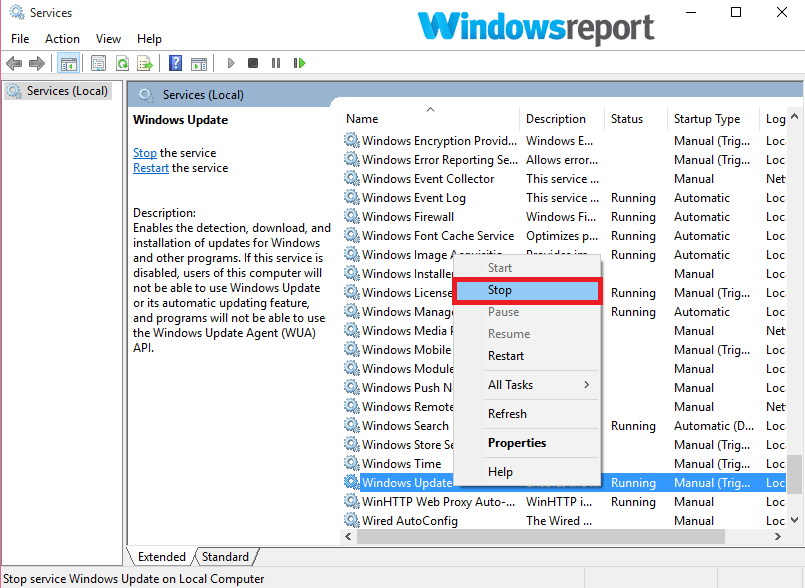Sort by the Description column header

click(562, 119)
